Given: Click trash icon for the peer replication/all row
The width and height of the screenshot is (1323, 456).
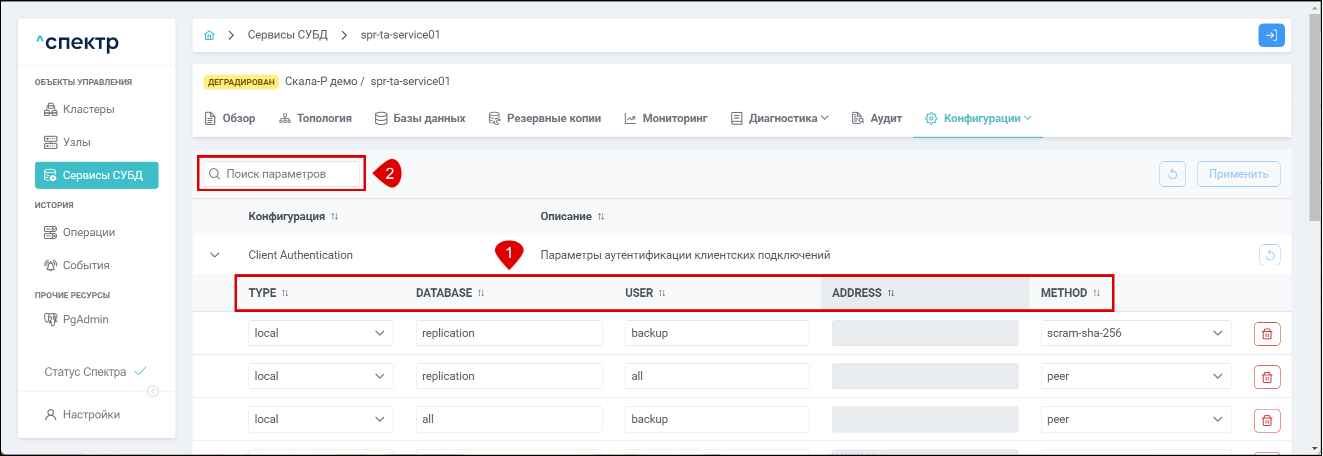Looking at the screenshot, I should coord(1267,377).
